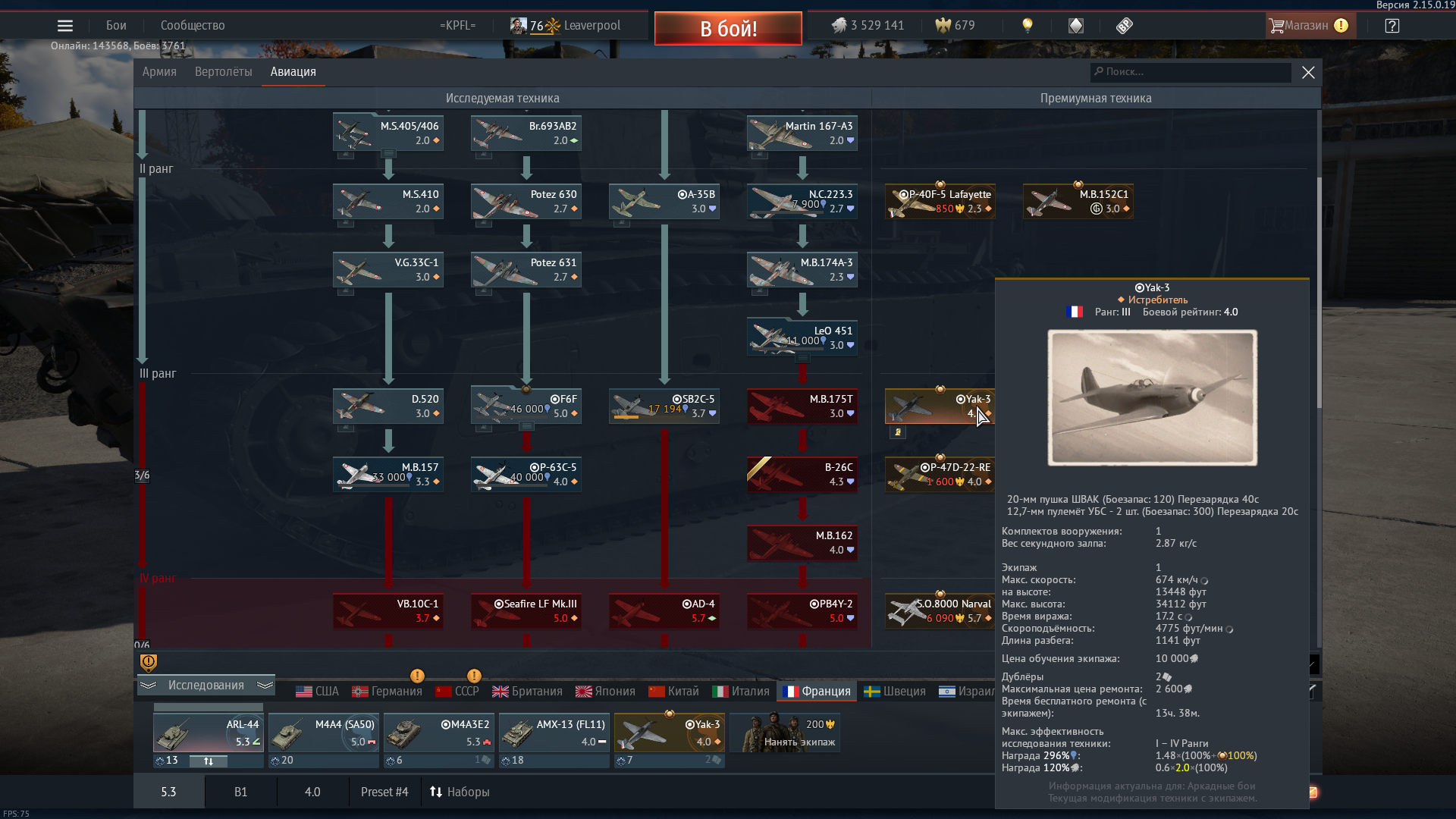The height and width of the screenshot is (819, 1456).
Task: Select the PB4Y-2 bomber card
Action: click(802, 610)
